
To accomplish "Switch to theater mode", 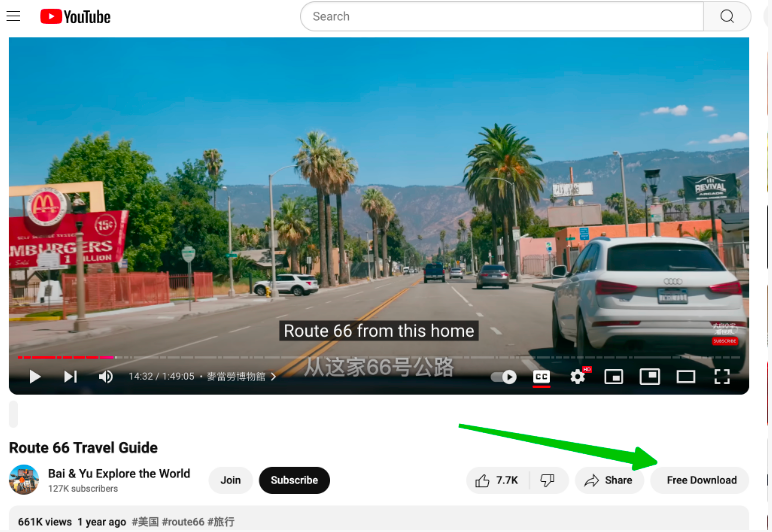I will (x=650, y=377).
